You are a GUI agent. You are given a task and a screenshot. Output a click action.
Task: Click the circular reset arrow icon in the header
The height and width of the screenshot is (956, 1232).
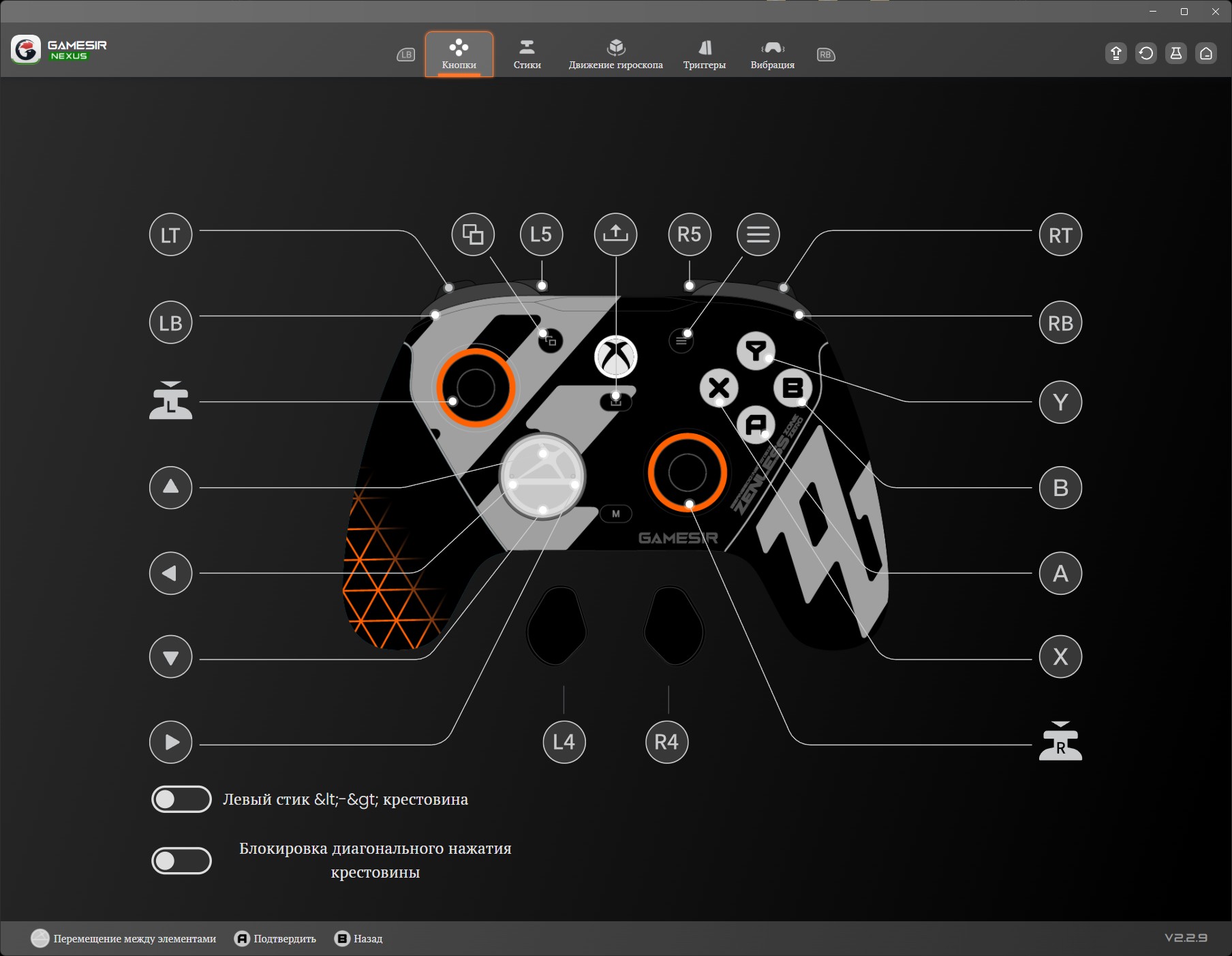coord(1146,53)
